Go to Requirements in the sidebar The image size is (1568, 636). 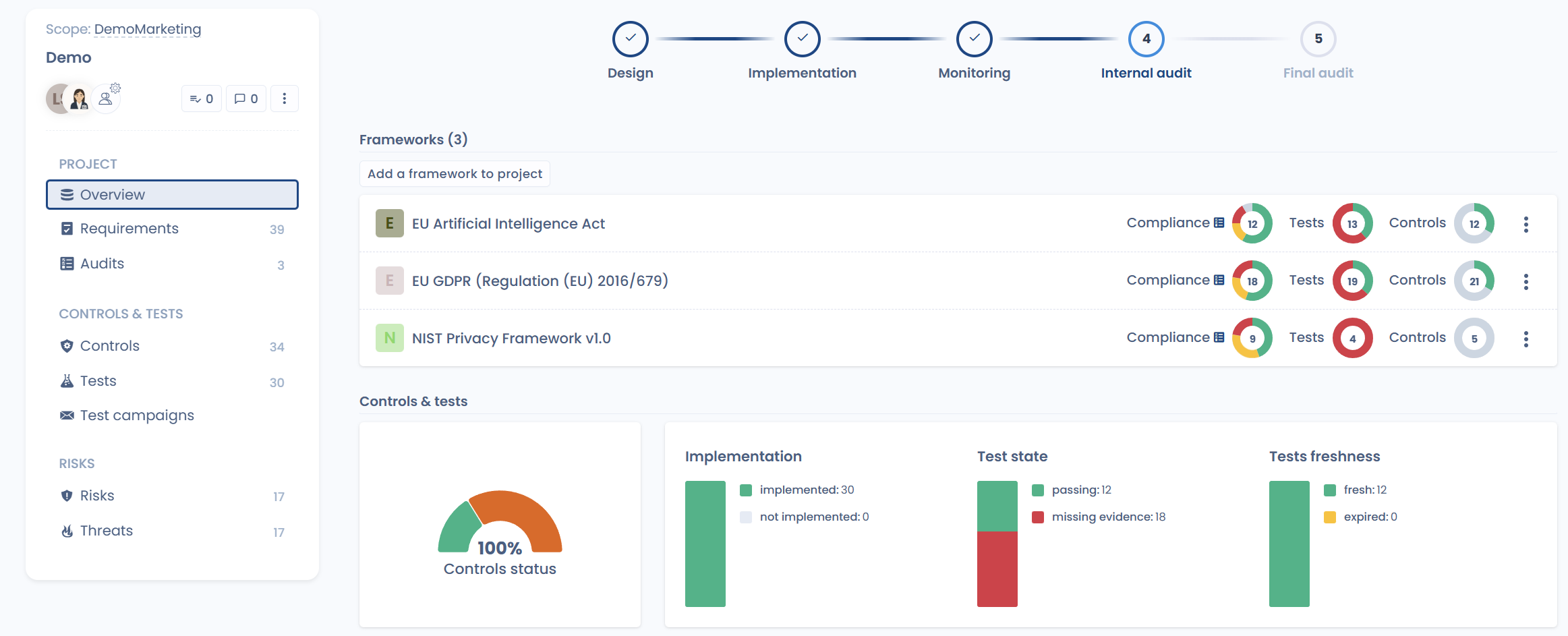129,229
